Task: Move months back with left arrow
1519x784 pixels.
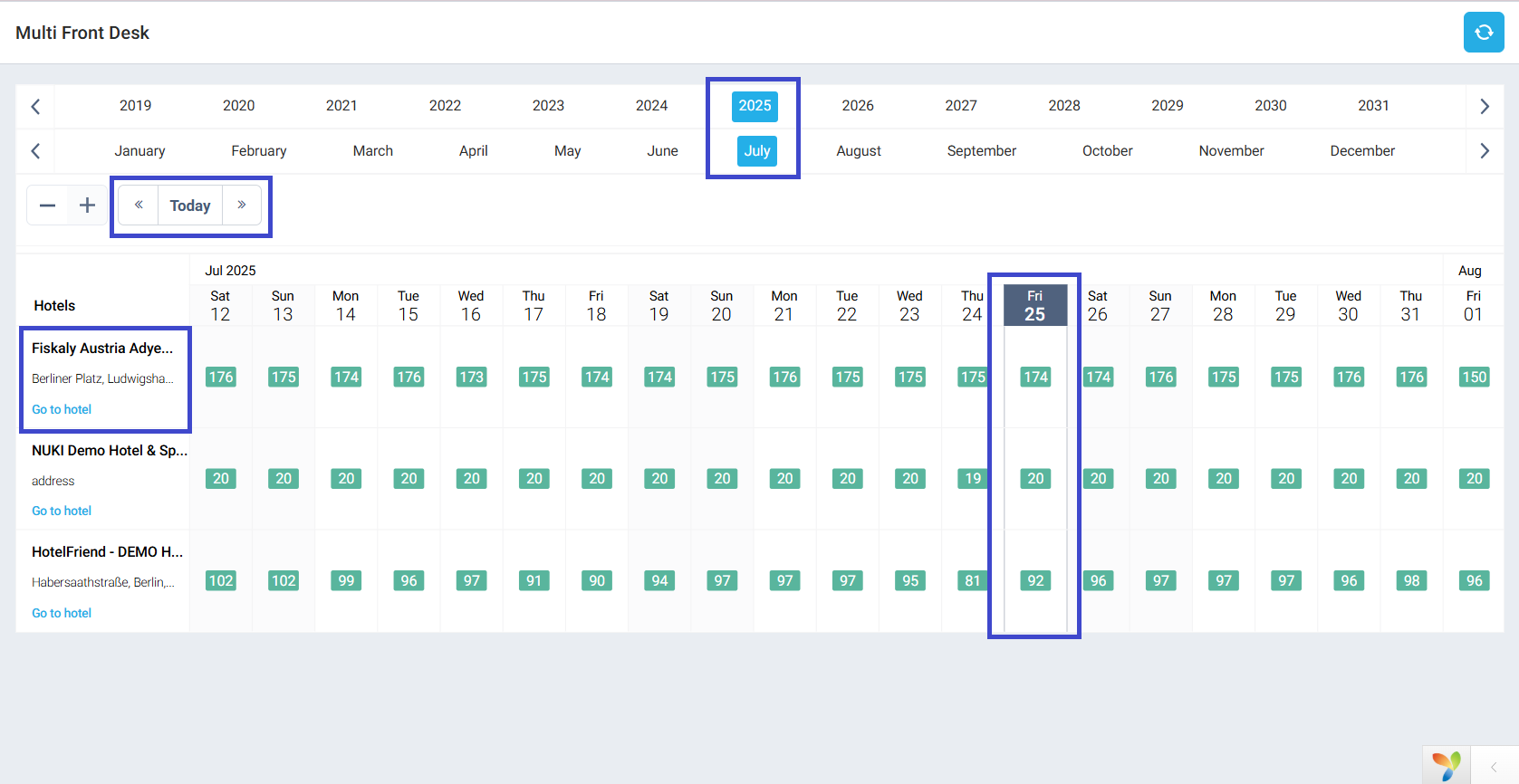Action: pyautogui.click(x=35, y=151)
